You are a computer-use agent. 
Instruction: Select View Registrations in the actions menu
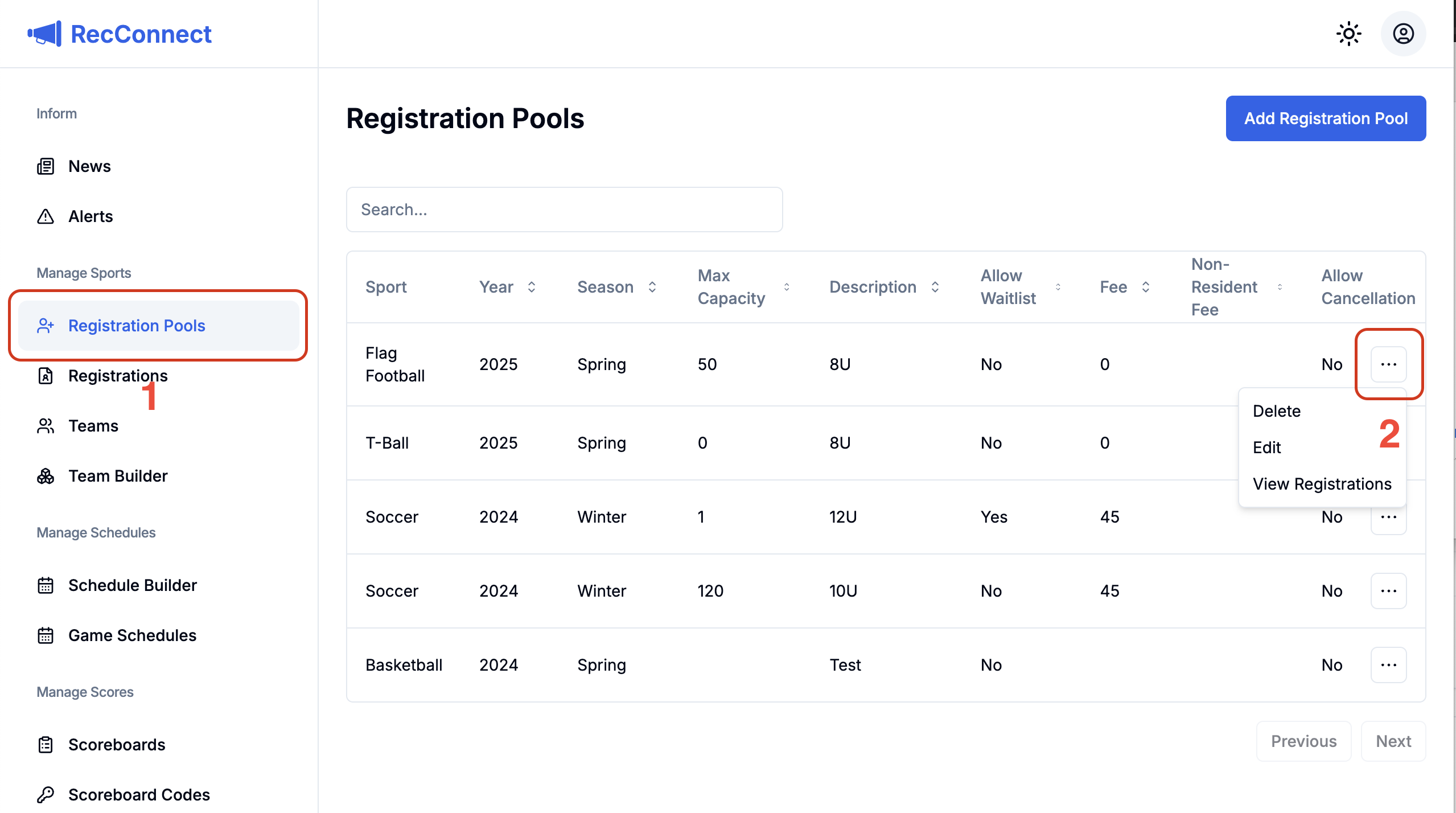(x=1322, y=484)
